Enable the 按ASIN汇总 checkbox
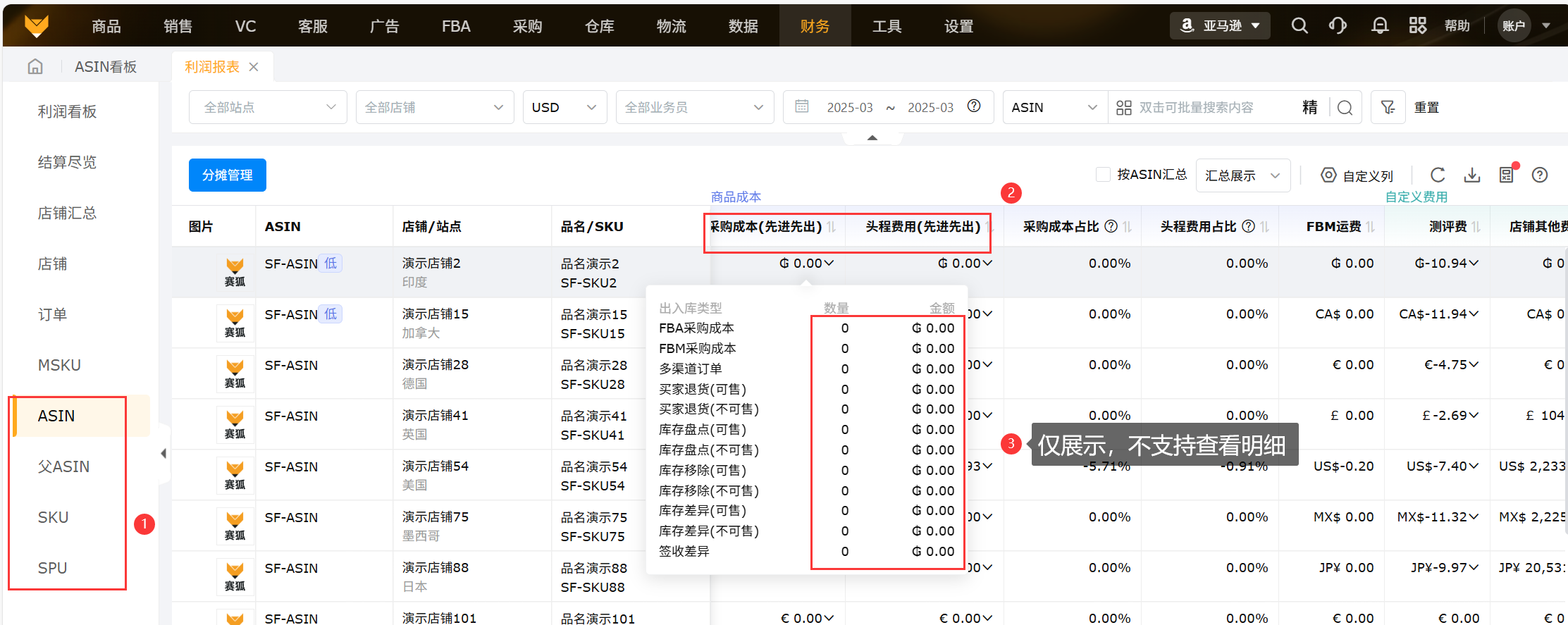 click(1104, 174)
